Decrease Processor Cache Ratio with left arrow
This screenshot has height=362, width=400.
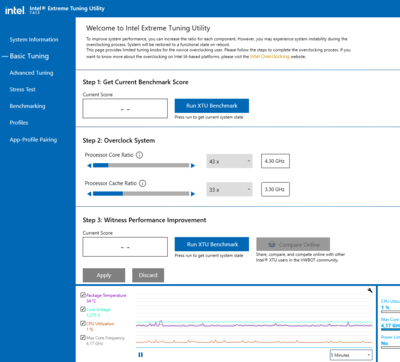pos(89,194)
